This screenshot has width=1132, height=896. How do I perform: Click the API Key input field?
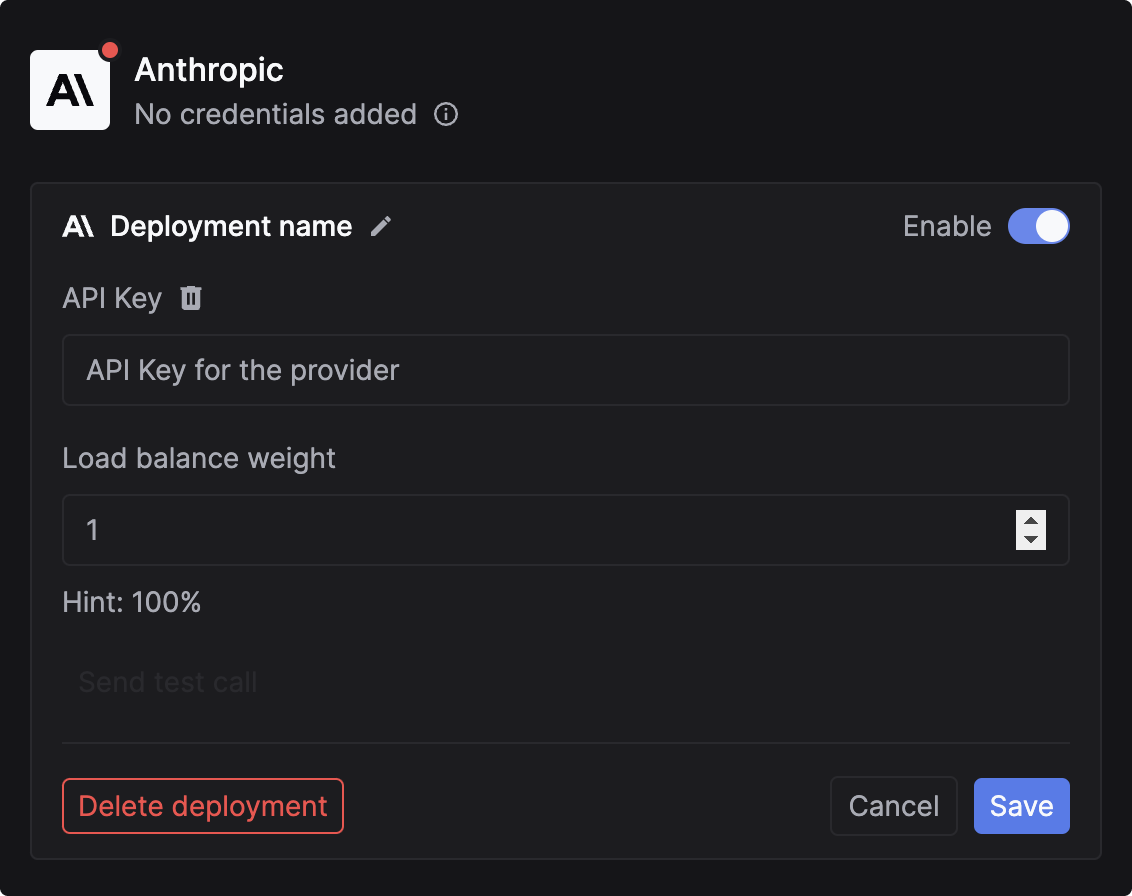pyautogui.click(x=565, y=370)
